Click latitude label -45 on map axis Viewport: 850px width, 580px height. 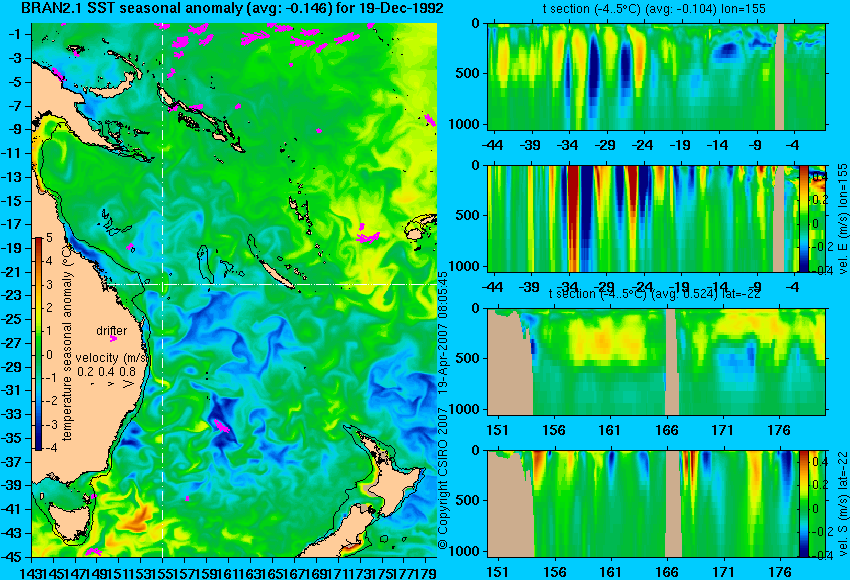11,557
